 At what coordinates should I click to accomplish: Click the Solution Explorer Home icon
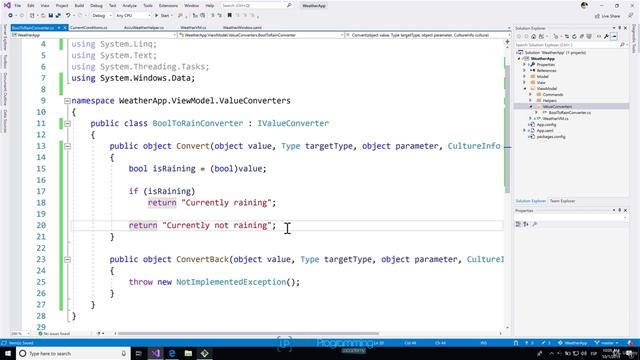click(x=533, y=36)
